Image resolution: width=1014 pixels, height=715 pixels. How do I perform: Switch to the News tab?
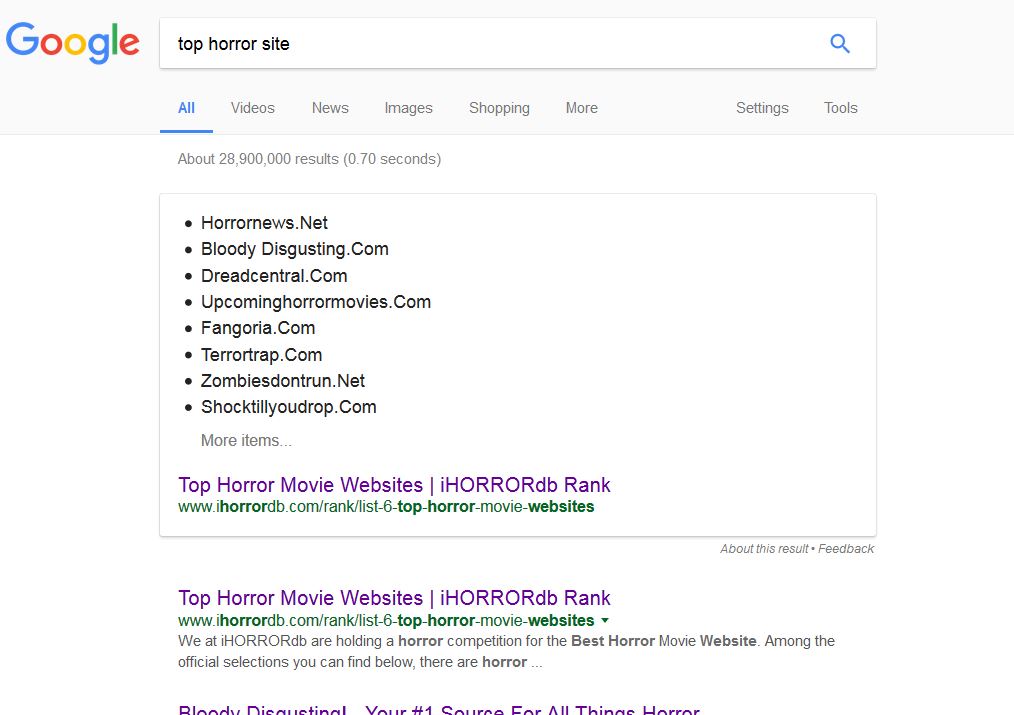(330, 108)
